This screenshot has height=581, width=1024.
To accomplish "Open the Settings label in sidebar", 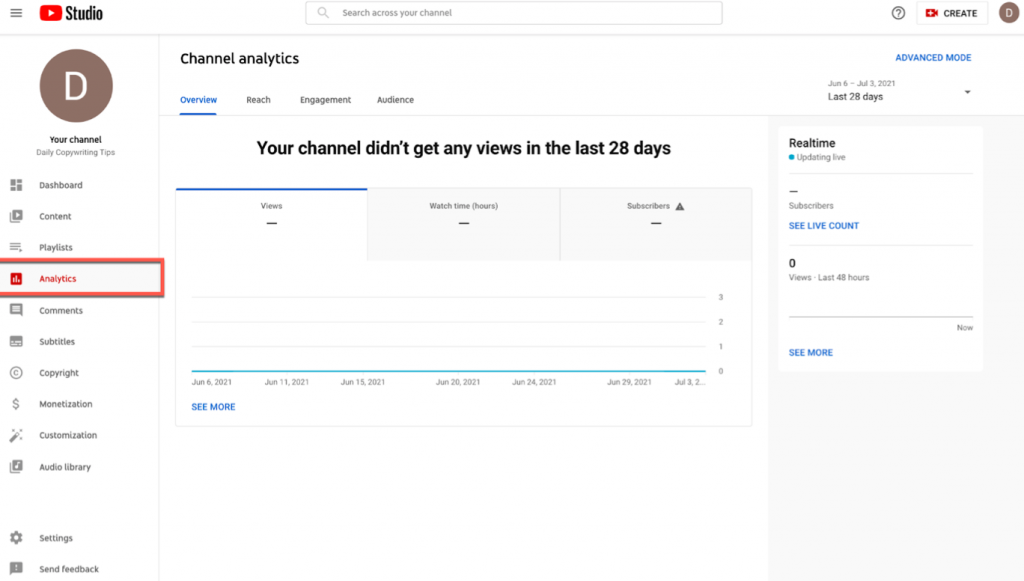I will tap(56, 538).
